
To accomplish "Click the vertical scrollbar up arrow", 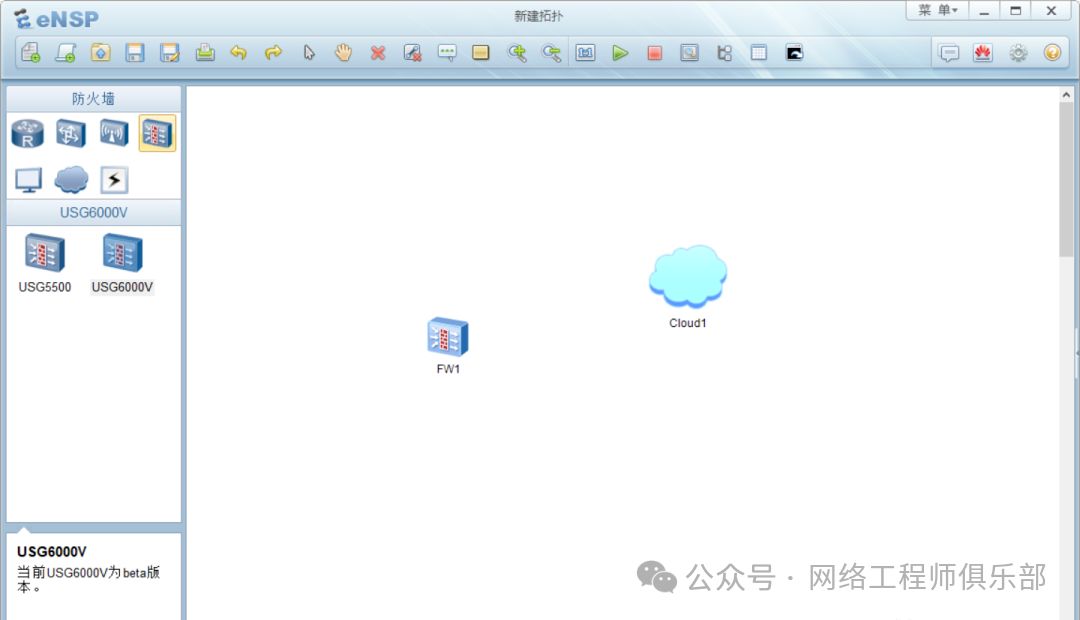I will pyautogui.click(x=1066, y=94).
